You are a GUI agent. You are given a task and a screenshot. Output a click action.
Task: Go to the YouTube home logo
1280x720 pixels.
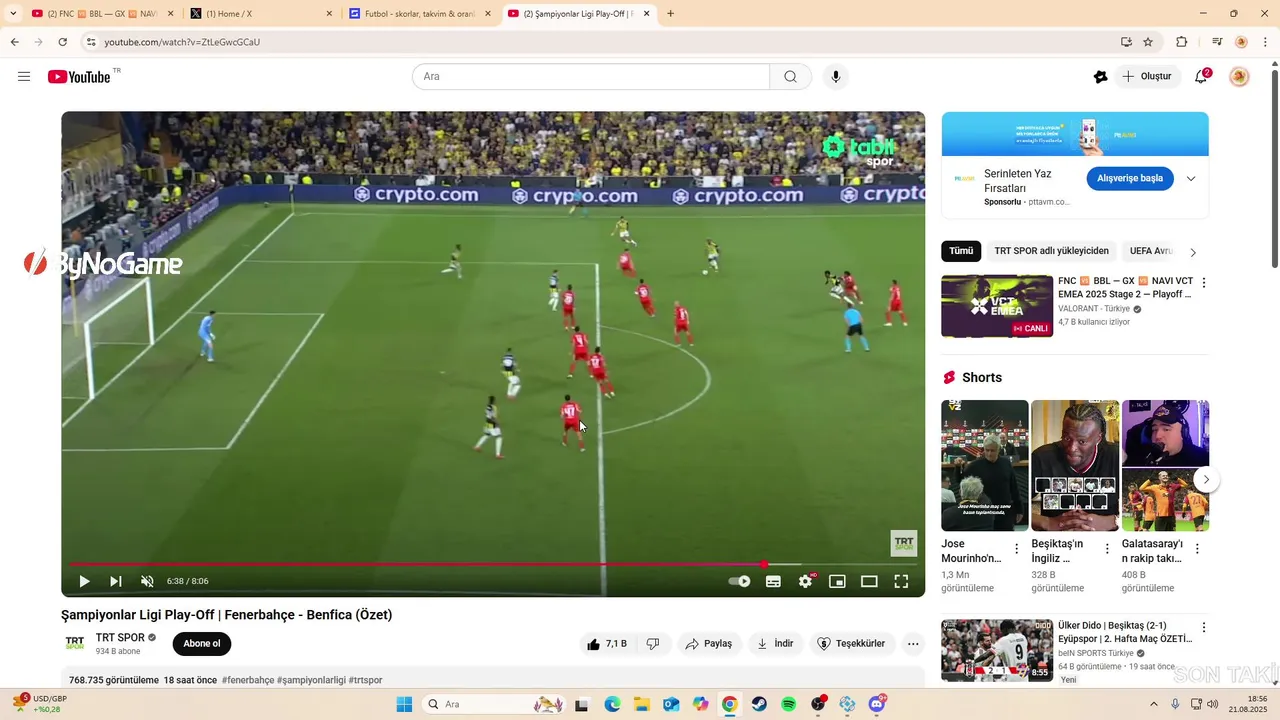[x=79, y=77]
